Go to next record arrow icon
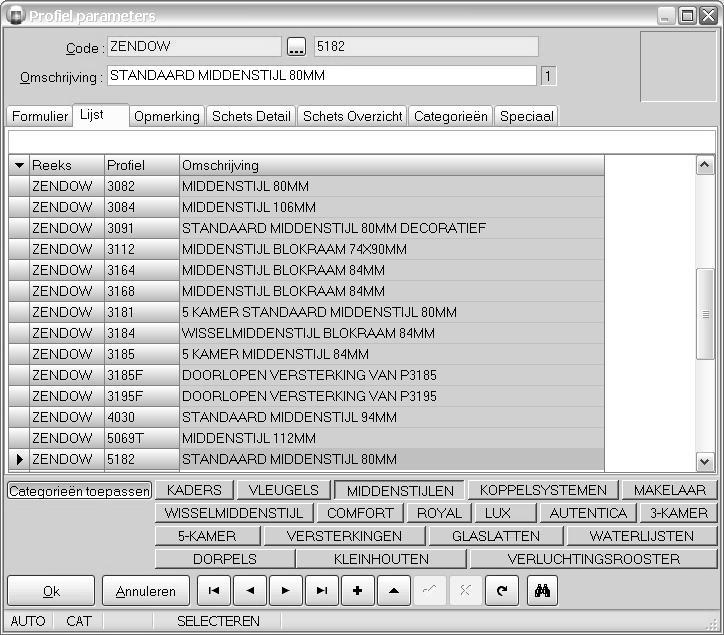The height and width of the screenshot is (635, 724). pyautogui.click(x=286, y=590)
